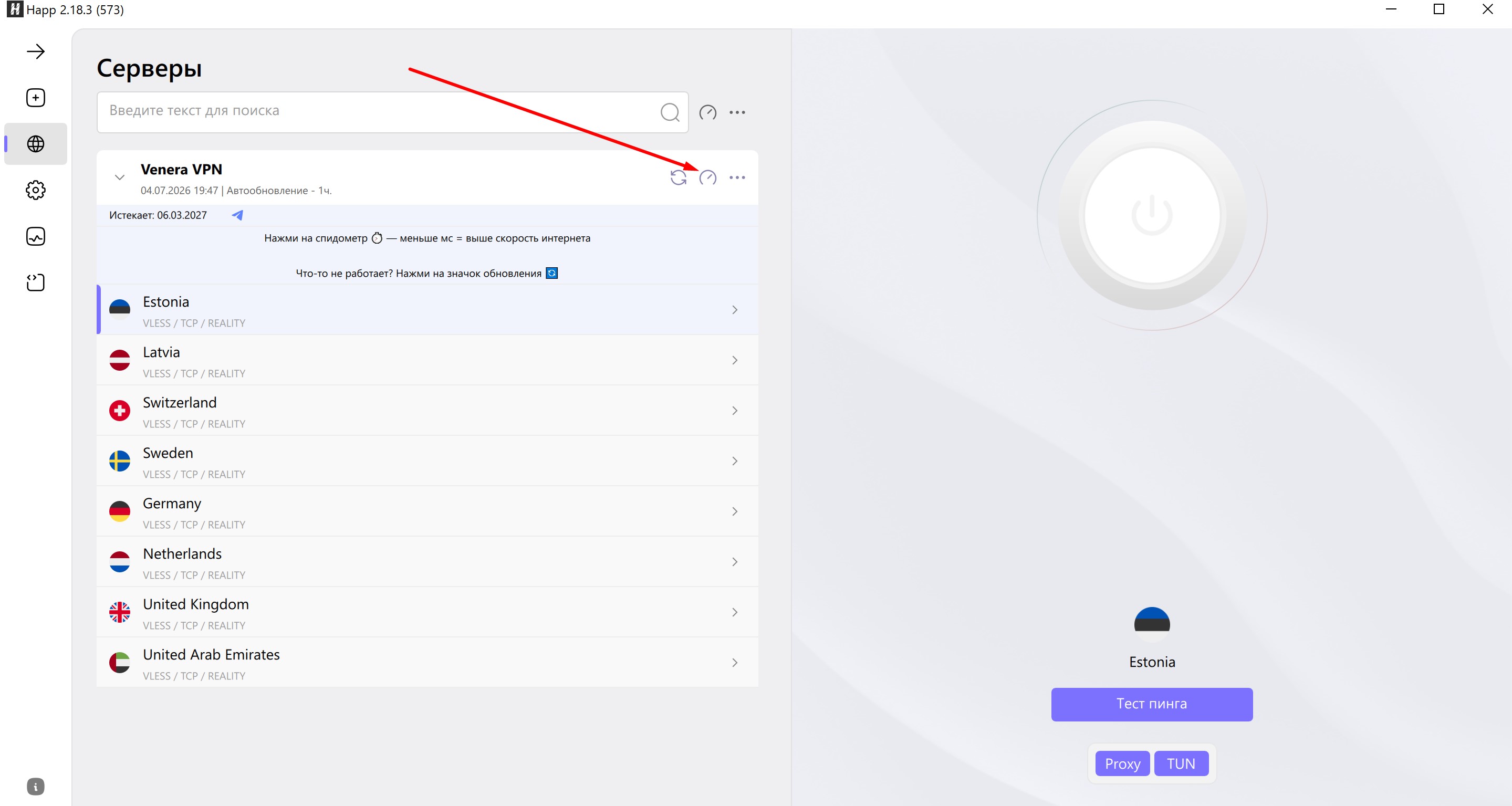Click the Germany flag icon
The image size is (1512, 806).
point(120,511)
